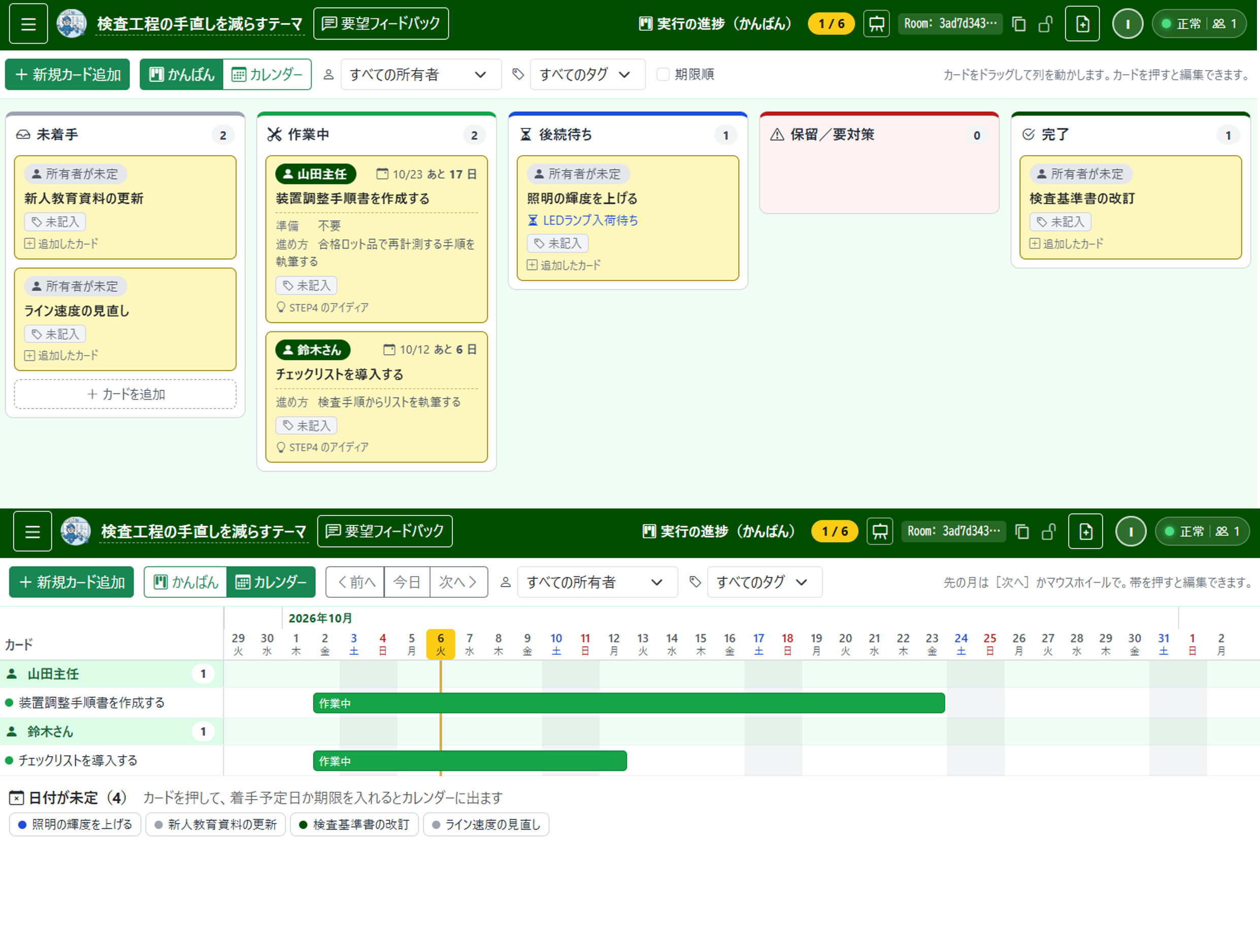1260x952 pixels.
Task: Open hamburger menu in lower calendar header
Action: (32, 531)
